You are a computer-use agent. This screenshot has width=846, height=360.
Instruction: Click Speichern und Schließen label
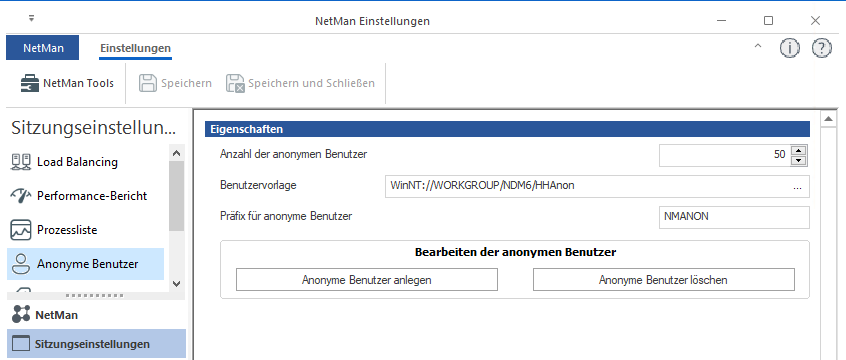[311, 84]
